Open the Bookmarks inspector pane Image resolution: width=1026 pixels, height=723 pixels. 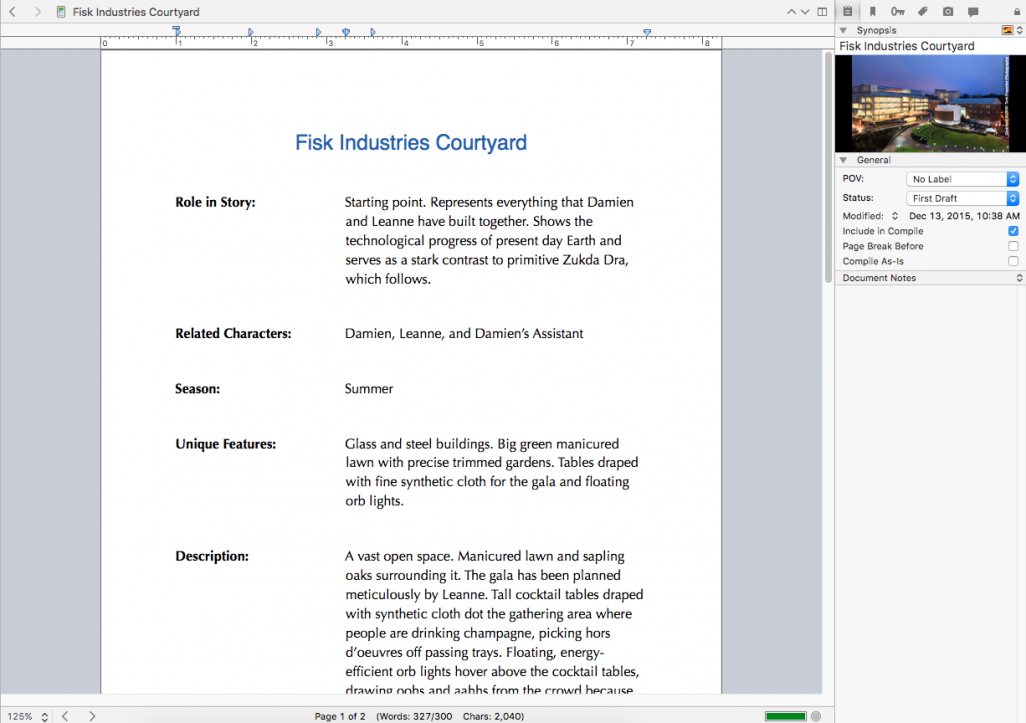pos(873,11)
